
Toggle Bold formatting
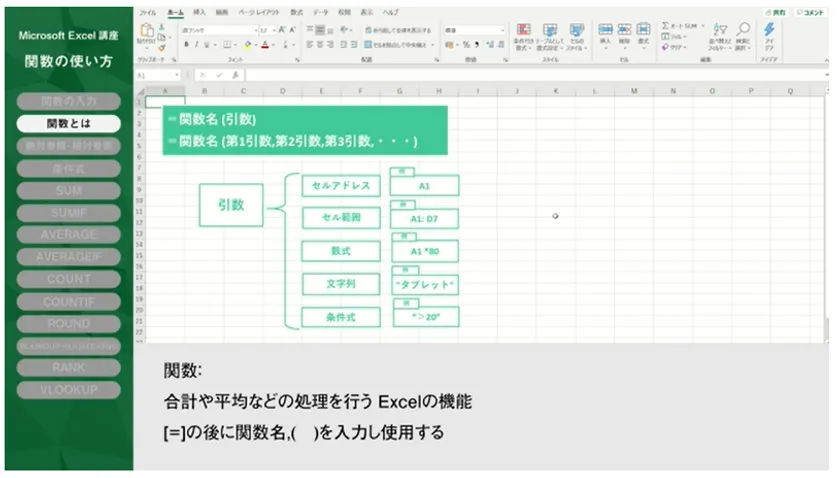[186, 45]
